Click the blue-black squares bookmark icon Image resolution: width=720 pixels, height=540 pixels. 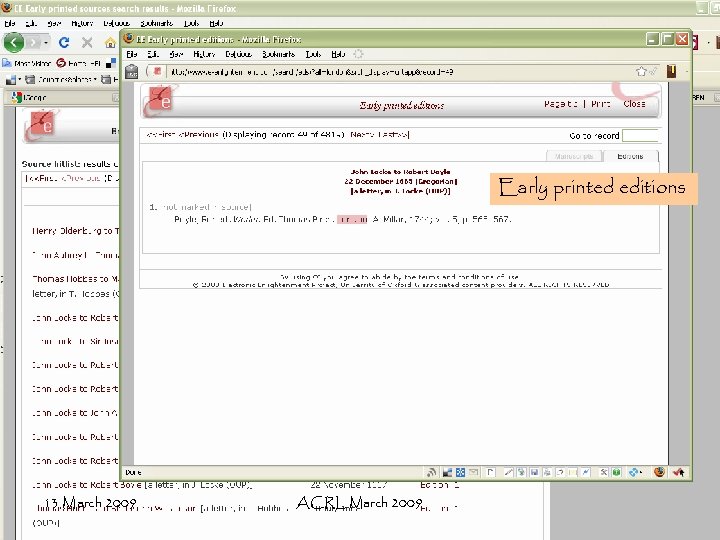coord(111,63)
